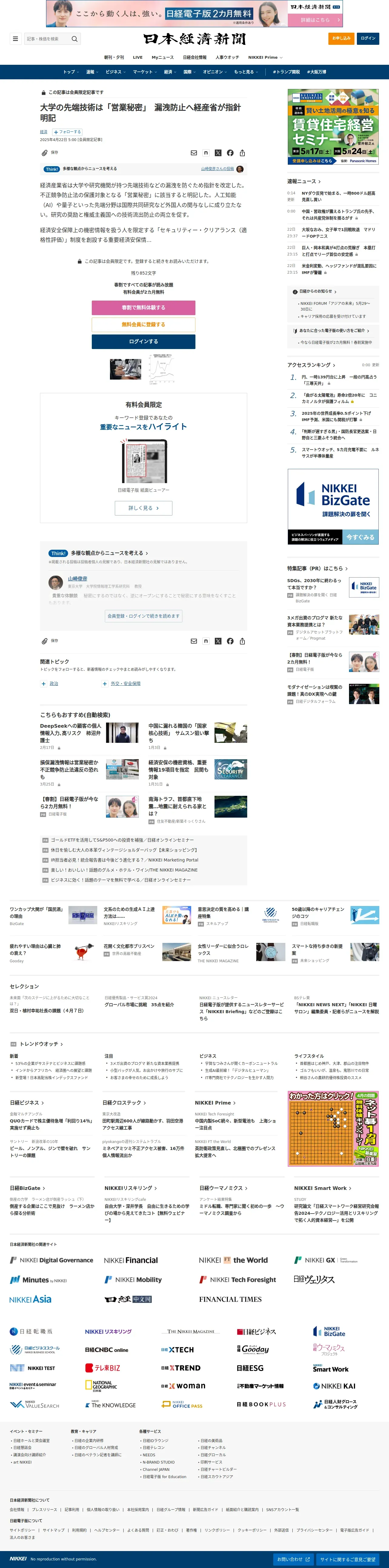Expand the オピニオン navigation dropdown

[214, 72]
